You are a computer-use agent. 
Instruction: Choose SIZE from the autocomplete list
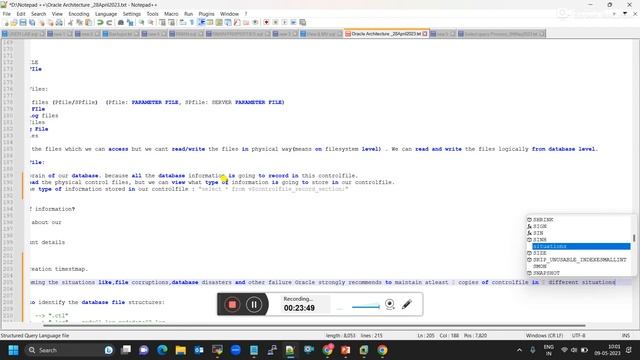coord(540,253)
